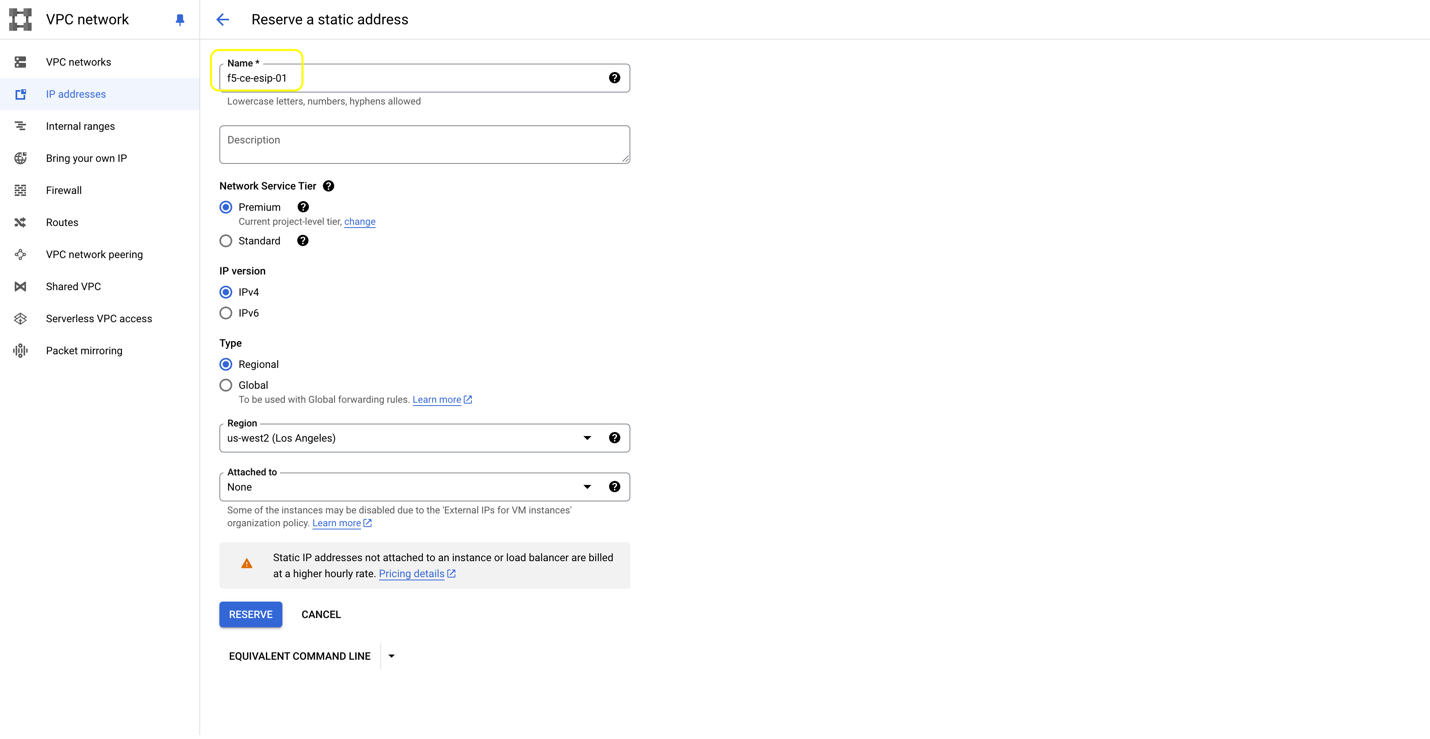Select the Standard network service tier
1430x739 pixels.
[x=226, y=240]
